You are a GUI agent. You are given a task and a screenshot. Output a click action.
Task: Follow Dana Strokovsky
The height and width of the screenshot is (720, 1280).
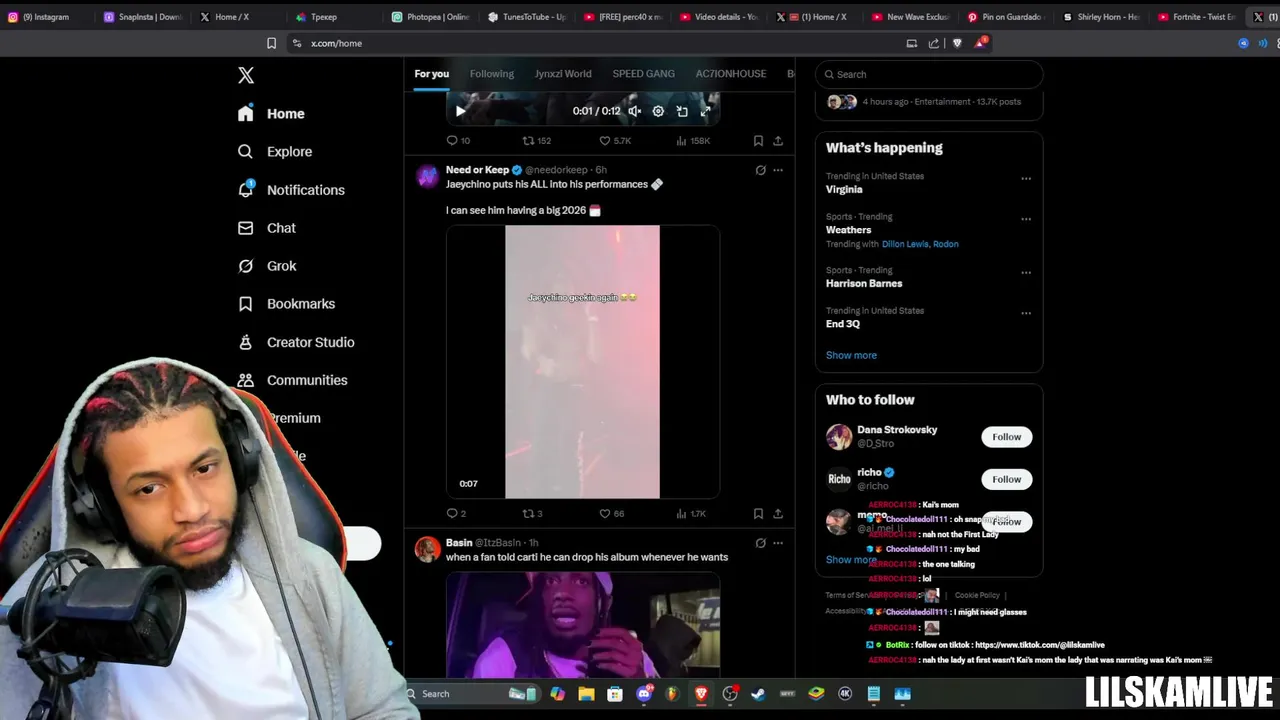[1007, 437]
